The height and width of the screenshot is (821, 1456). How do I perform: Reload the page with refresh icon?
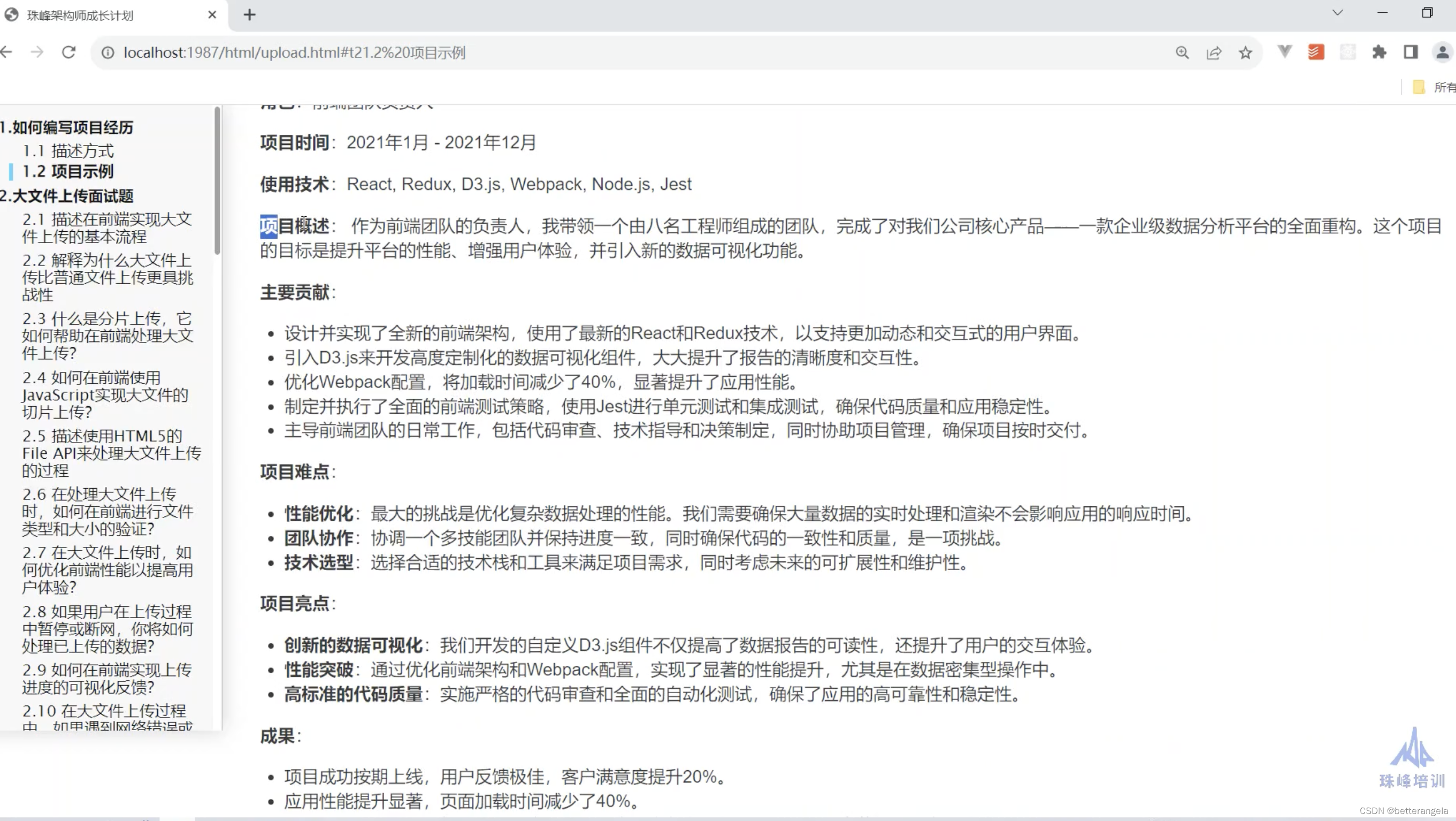69,52
